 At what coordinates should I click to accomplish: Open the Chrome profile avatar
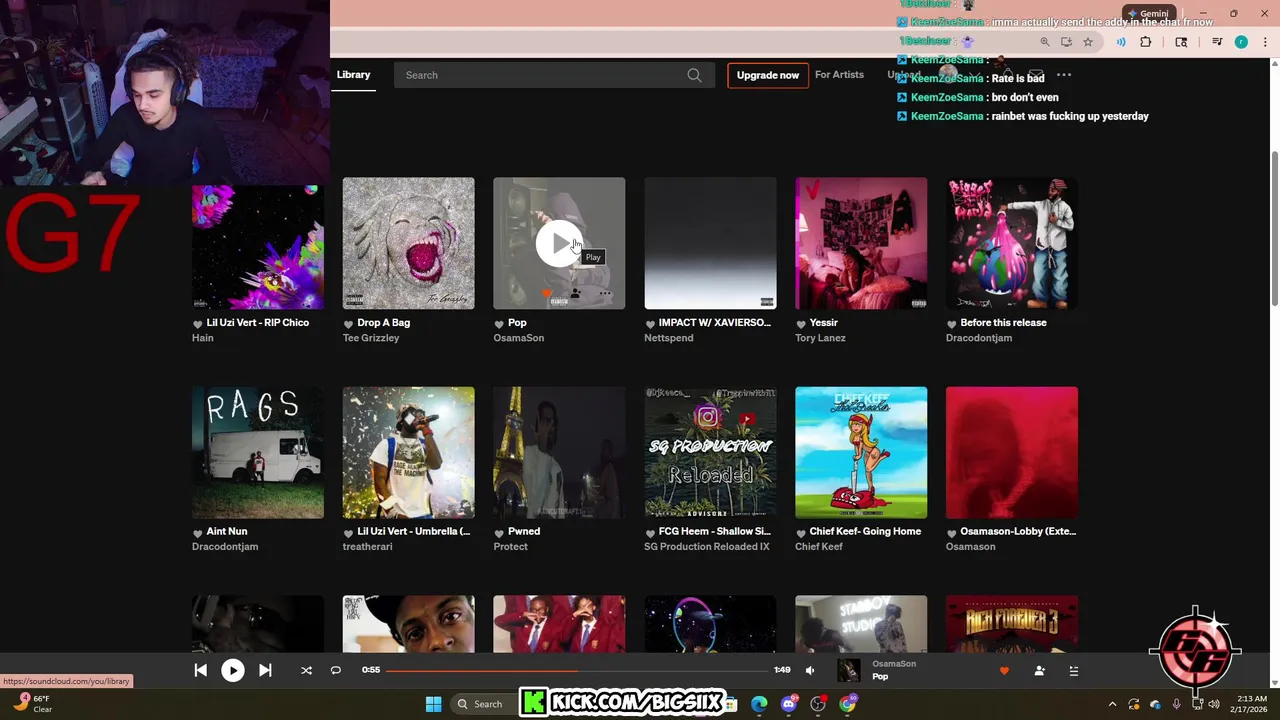(1241, 42)
